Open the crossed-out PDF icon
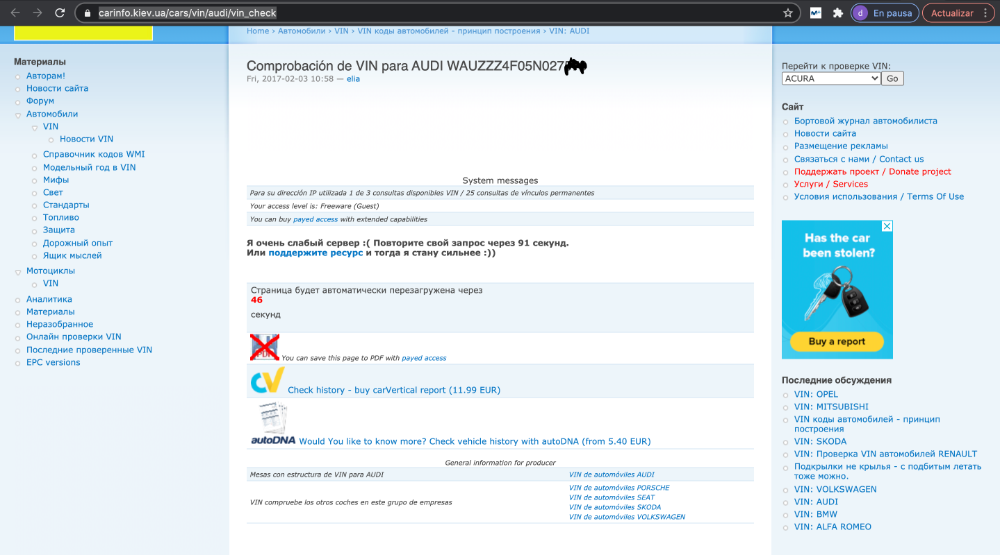 264,348
